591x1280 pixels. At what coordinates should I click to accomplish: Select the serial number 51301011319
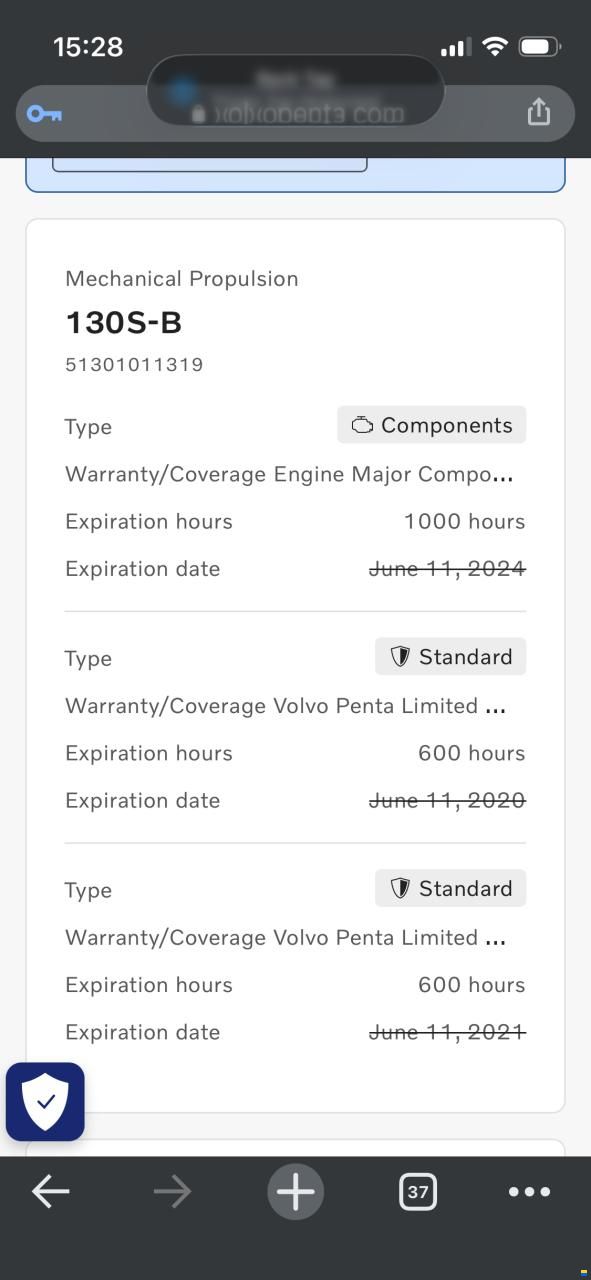click(x=134, y=364)
